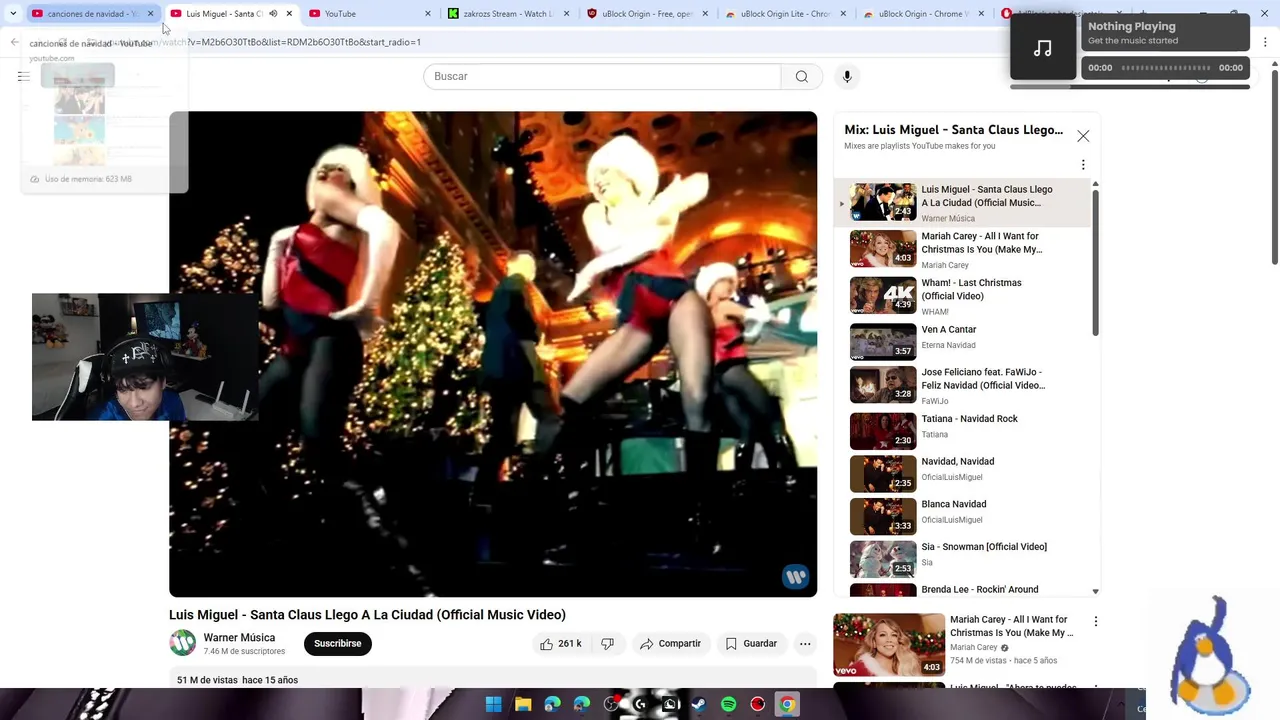Open recommended Mariah Carey video thumbnail
This screenshot has width=1280, height=720.
[x=889, y=645]
